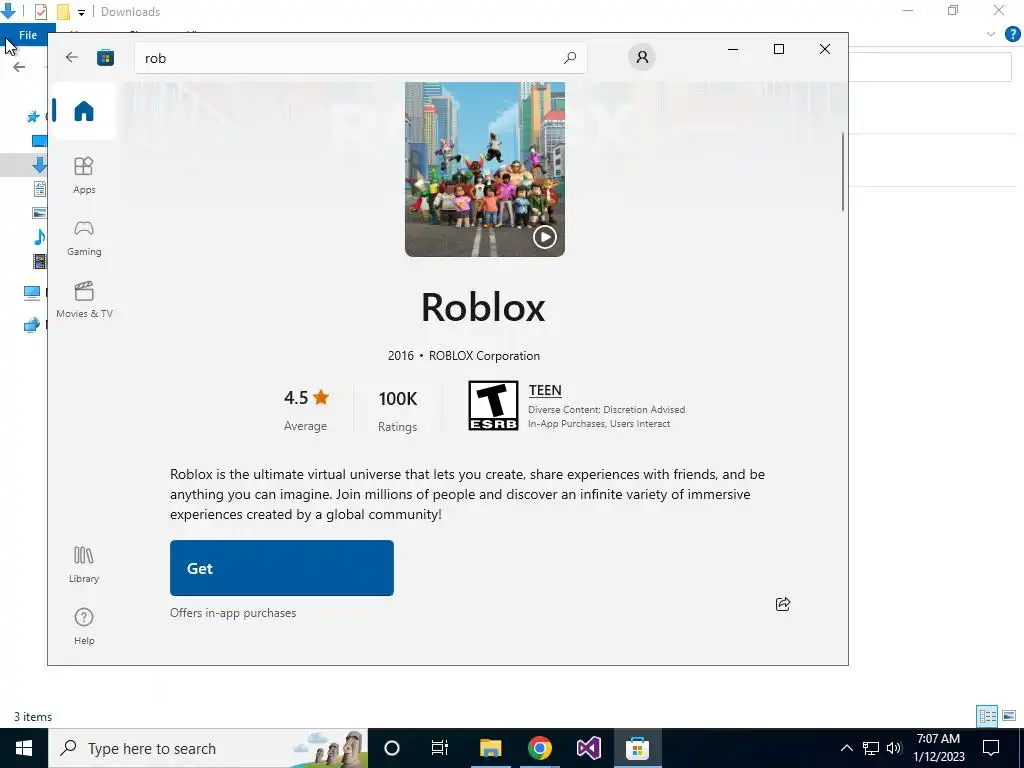Open Gaming section in sidebar
This screenshot has height=768, width=1024.
(84, 237)
